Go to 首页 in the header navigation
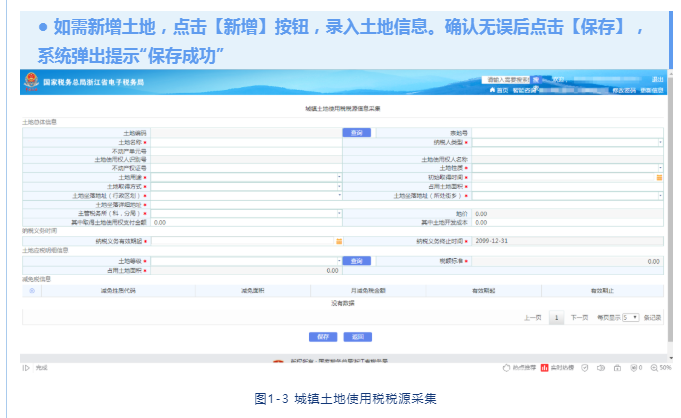The image size is (681, 418). [502, 90]
